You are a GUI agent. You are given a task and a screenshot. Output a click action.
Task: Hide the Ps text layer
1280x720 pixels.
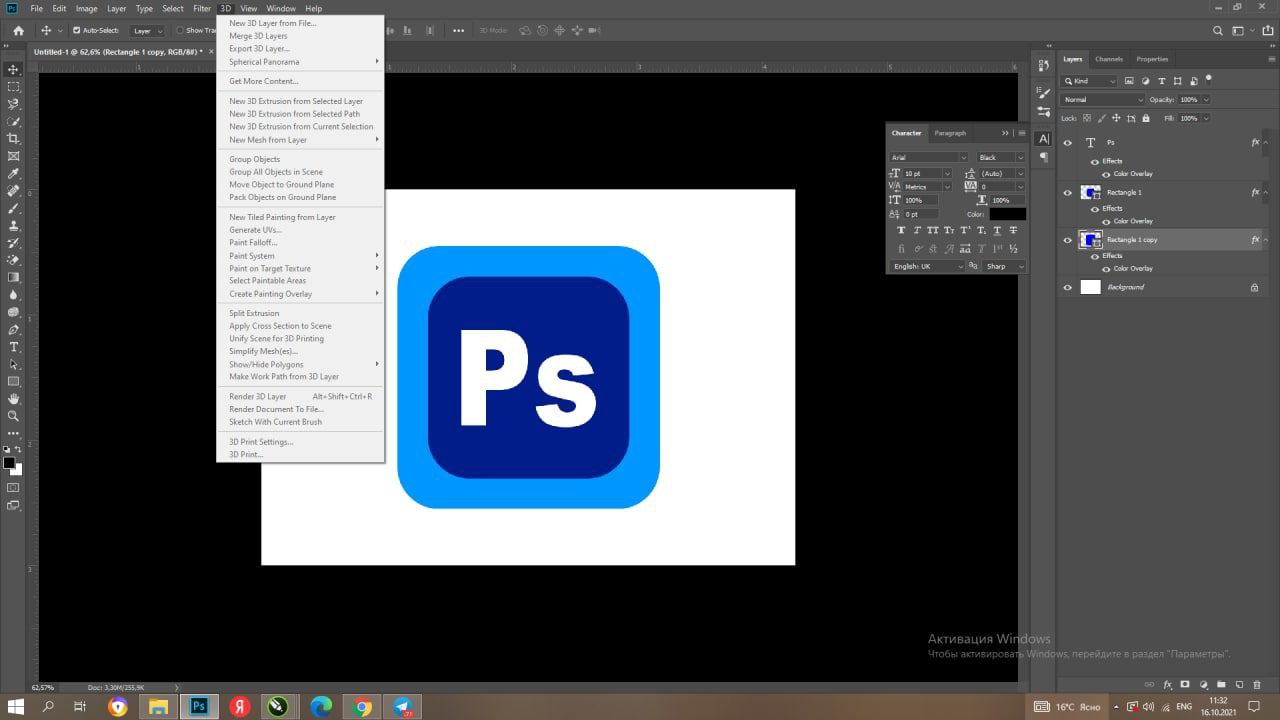1067,143
